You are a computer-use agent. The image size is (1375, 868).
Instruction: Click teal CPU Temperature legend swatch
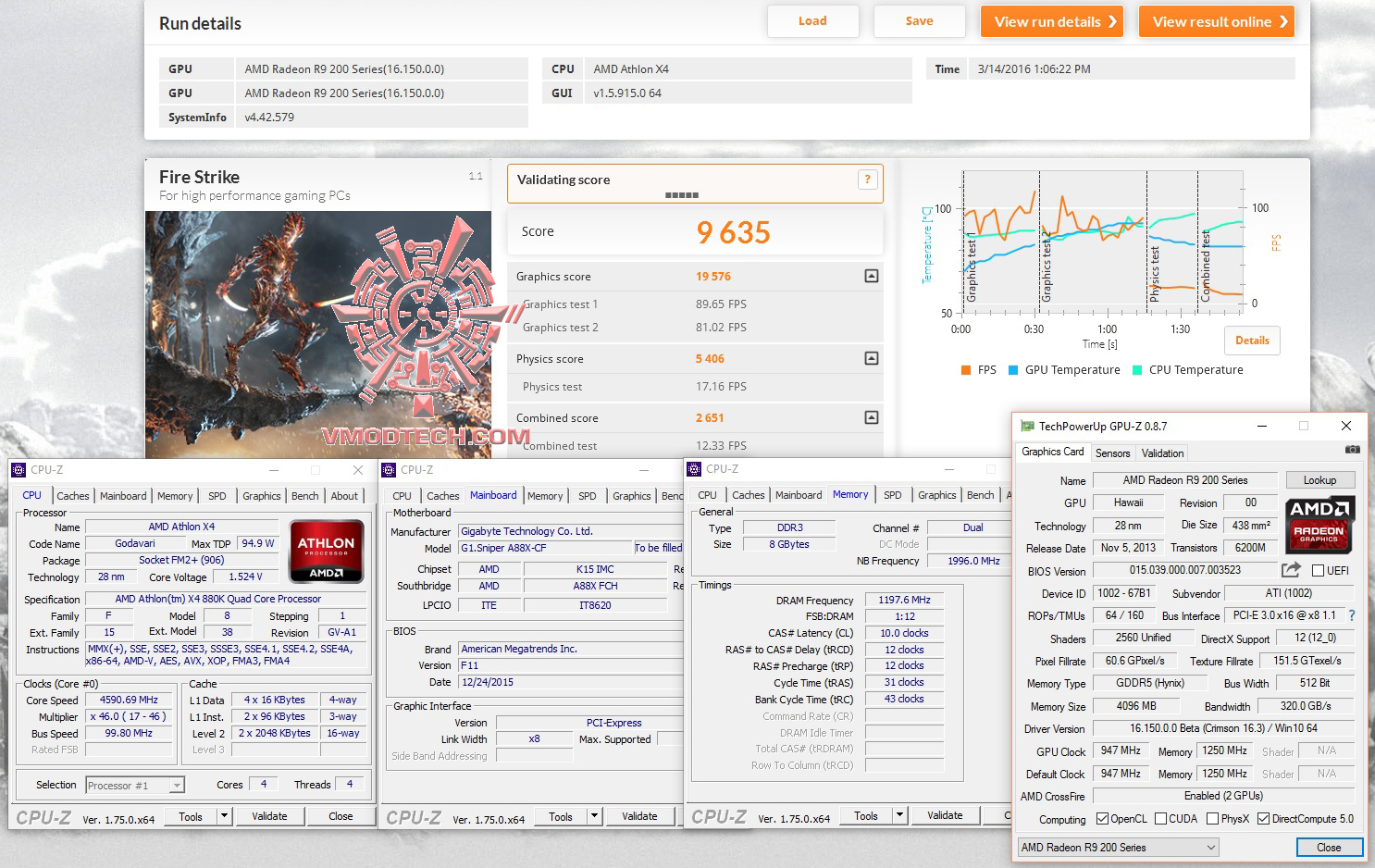click(x=1137, y=370)
